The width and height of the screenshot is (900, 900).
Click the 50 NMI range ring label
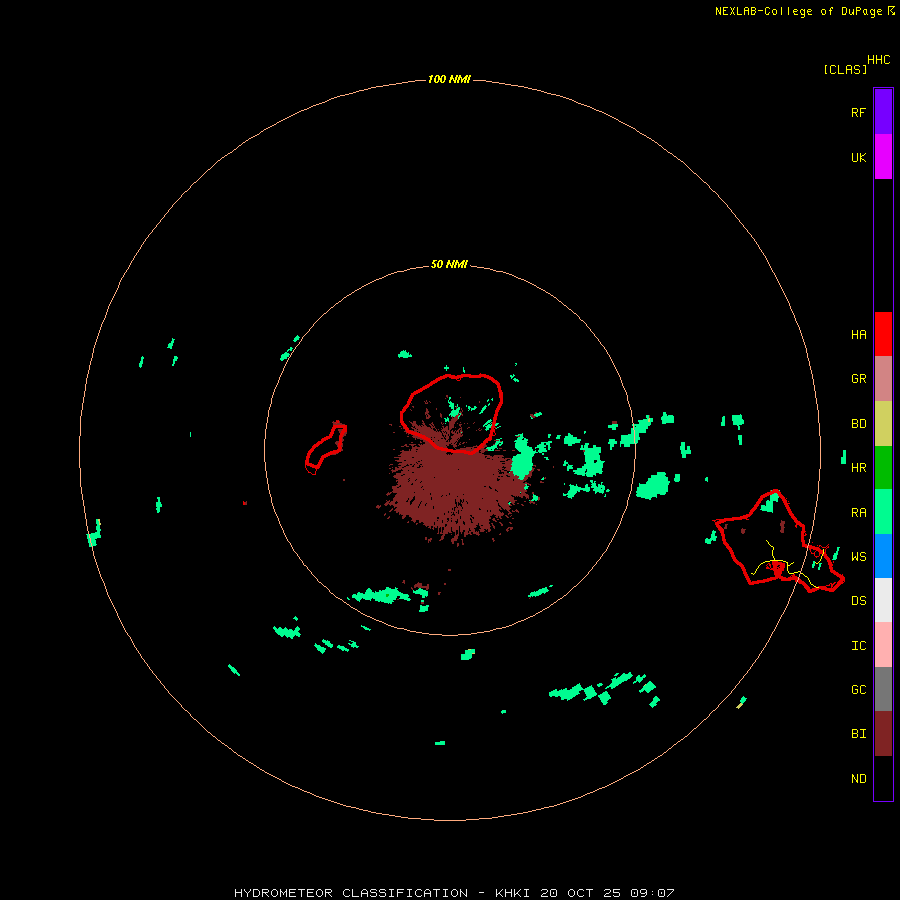[449, 265]
